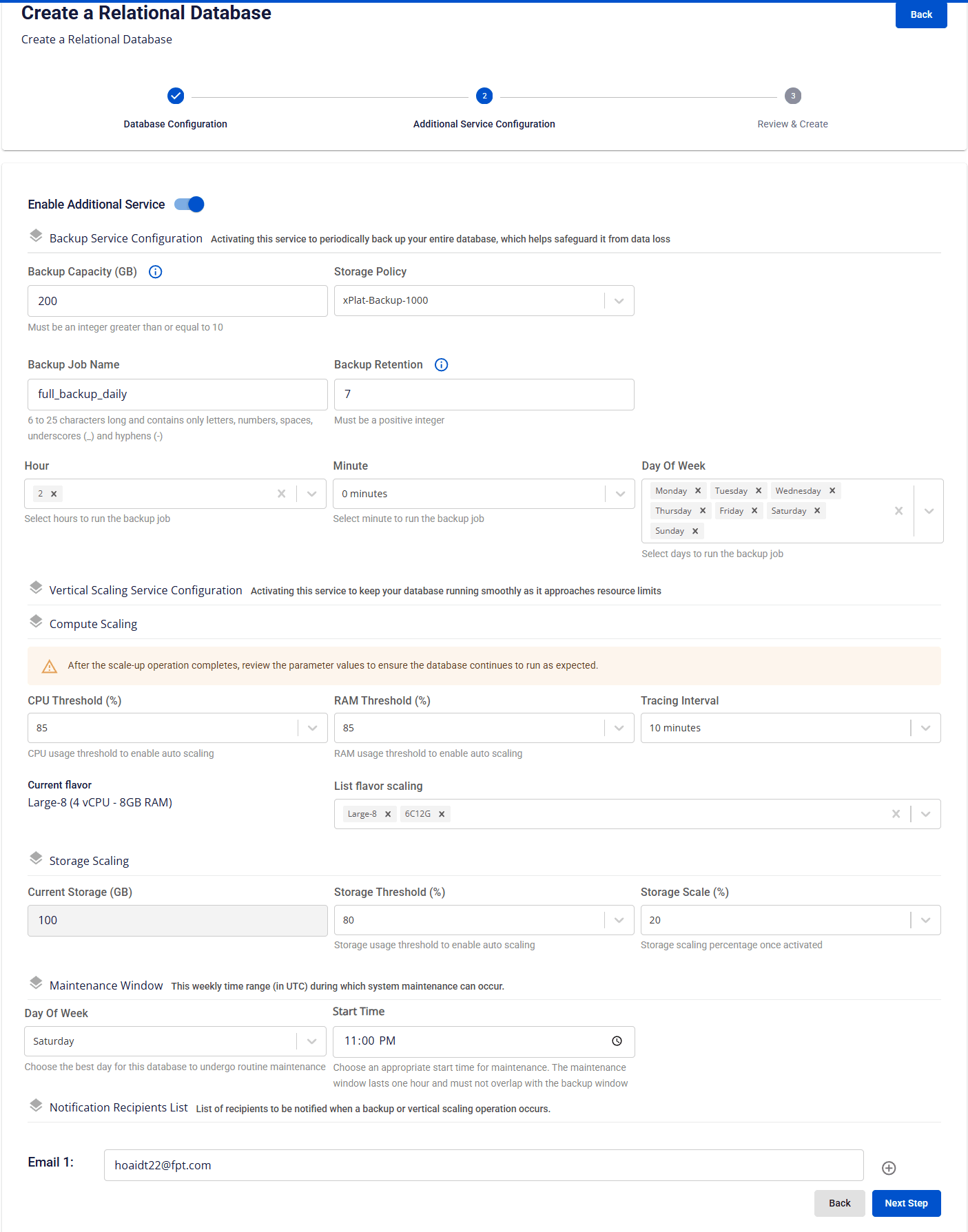Go to Database Configuration step
The image size is (968, 1232).
tap(176, 96)
